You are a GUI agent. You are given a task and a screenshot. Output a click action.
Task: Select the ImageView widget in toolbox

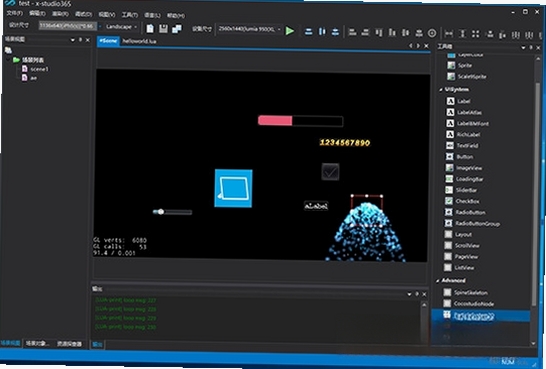[464, 168]
